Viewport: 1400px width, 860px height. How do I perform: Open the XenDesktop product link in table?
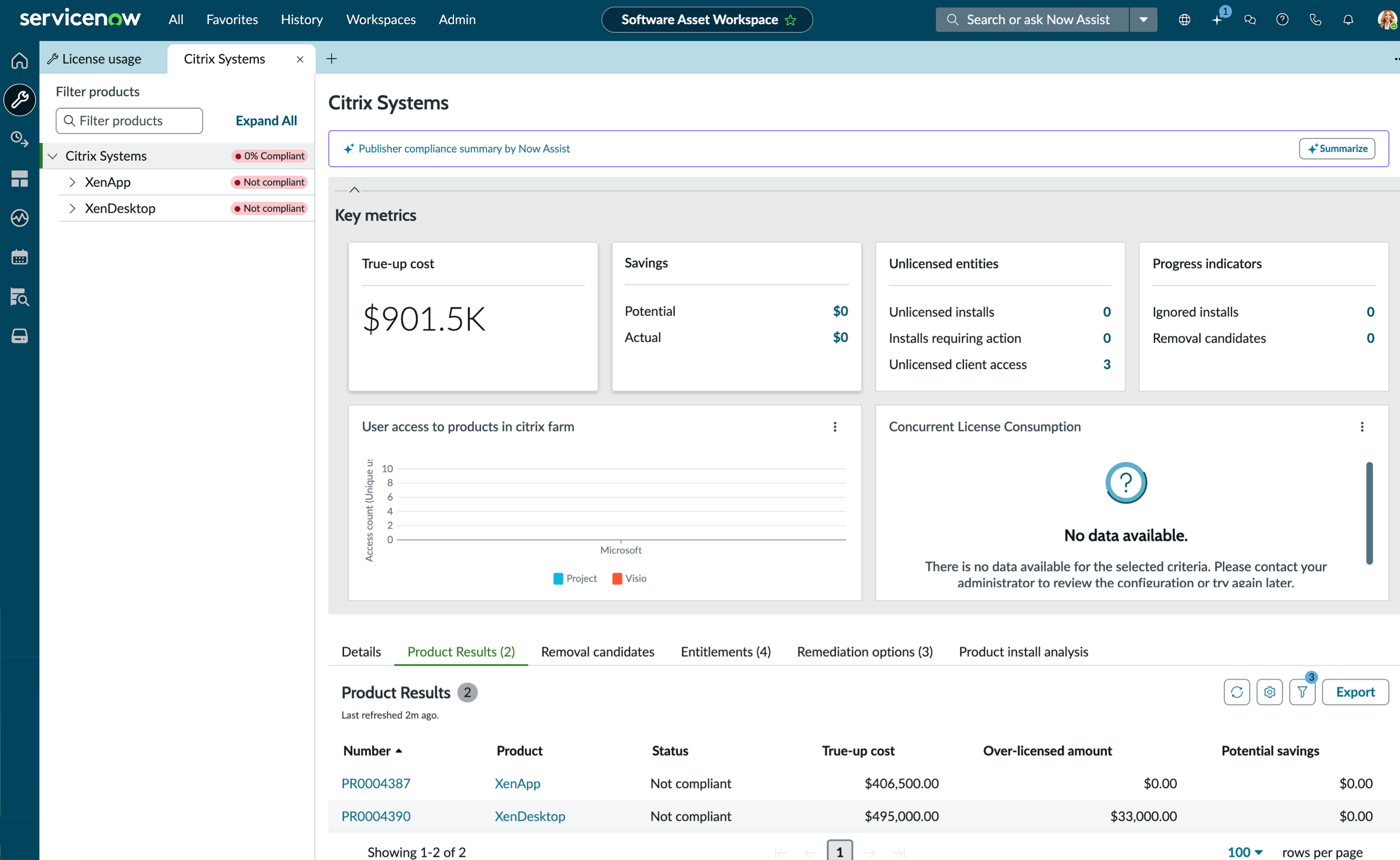click(530, 816)
